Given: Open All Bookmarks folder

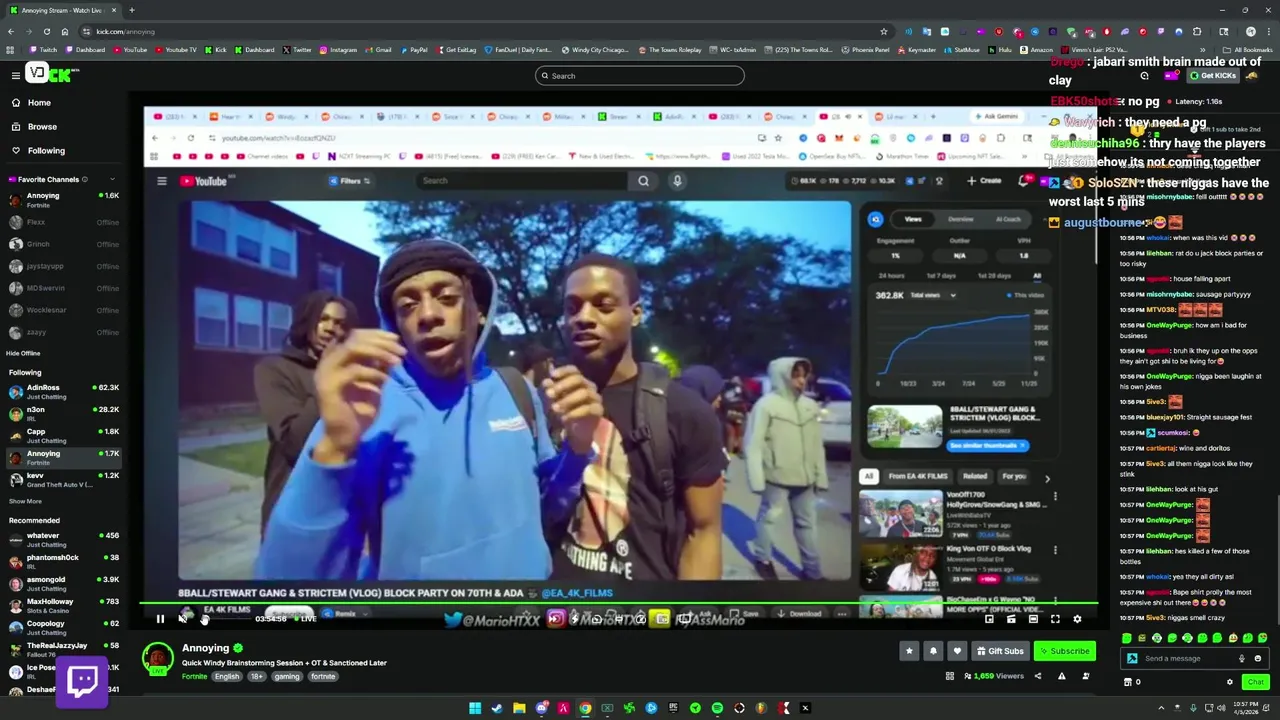Looking at the screenshot, I should coord(1248,49).
